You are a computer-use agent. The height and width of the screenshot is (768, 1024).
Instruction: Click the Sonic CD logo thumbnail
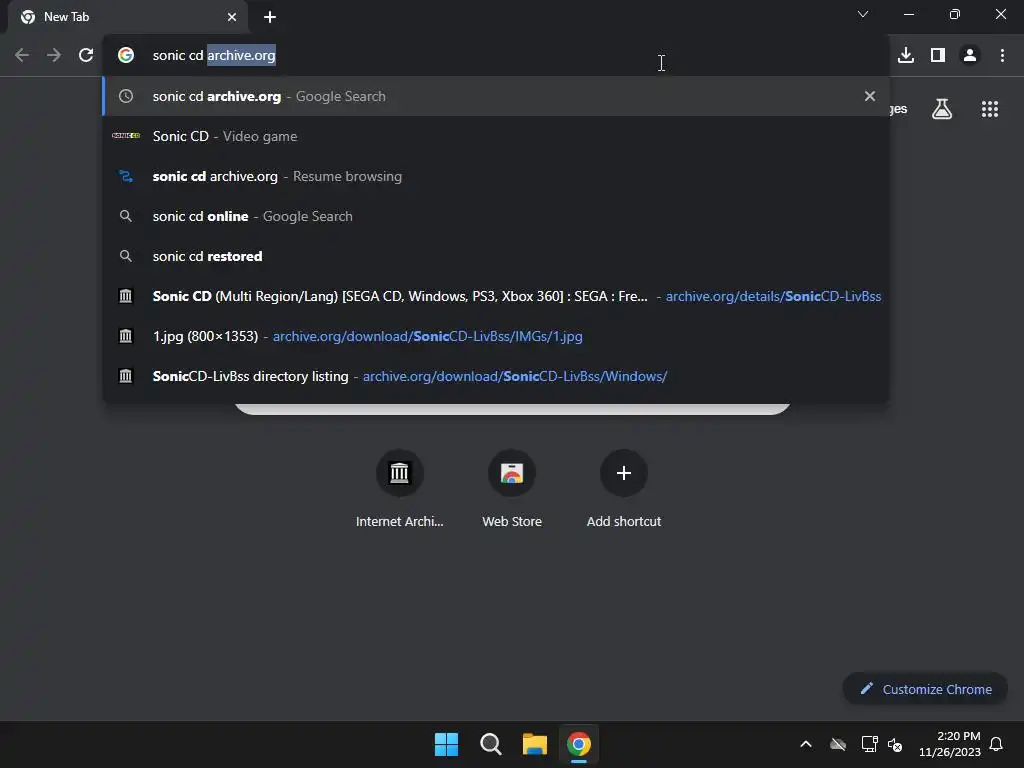click(126, 136)
